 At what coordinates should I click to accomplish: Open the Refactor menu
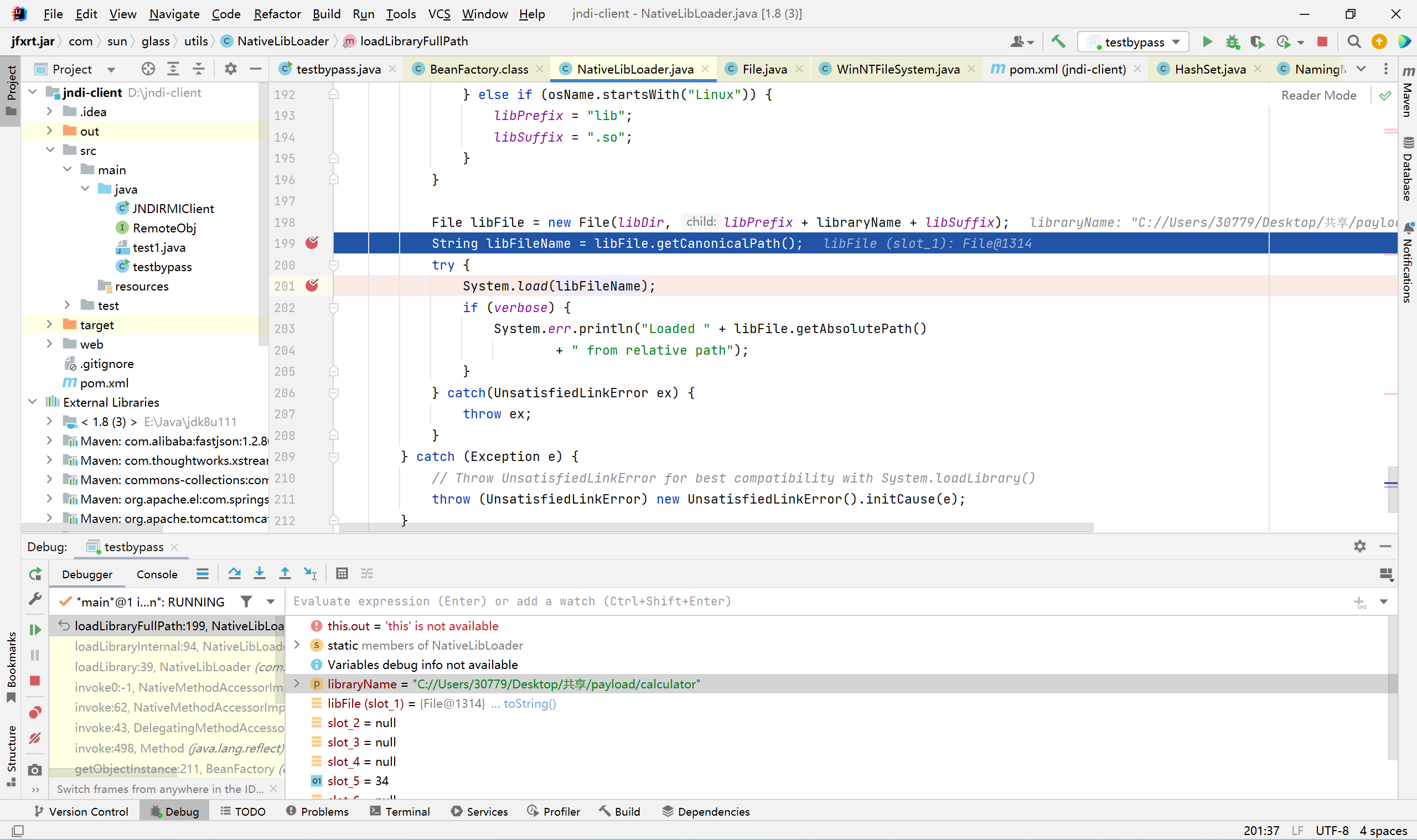[277, 14]
